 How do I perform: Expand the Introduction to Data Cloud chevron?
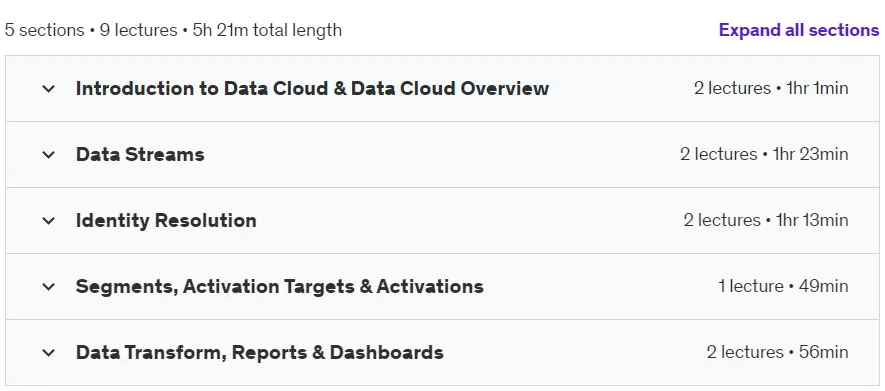coord(49,89)
